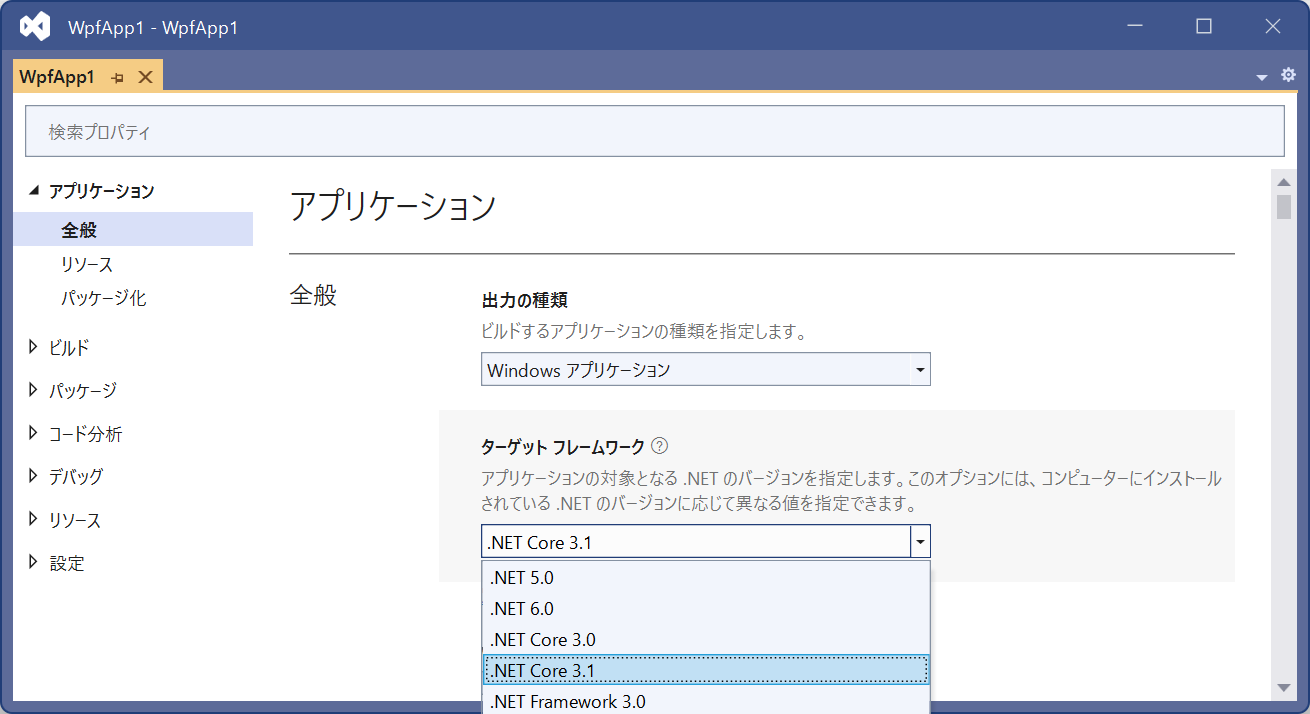
Task: Choose .NET Core 3.1 from the list
Action: (706, 670)
